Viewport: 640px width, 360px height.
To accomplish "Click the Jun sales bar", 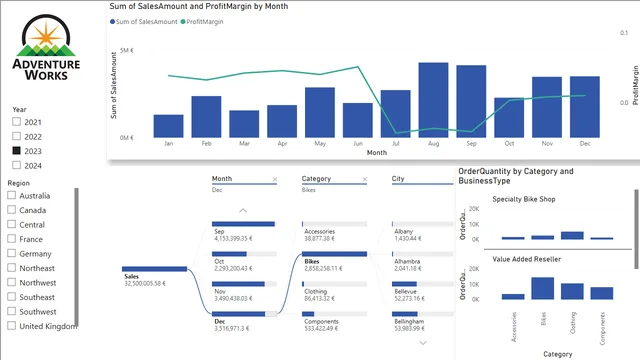I will click(358, 120).
